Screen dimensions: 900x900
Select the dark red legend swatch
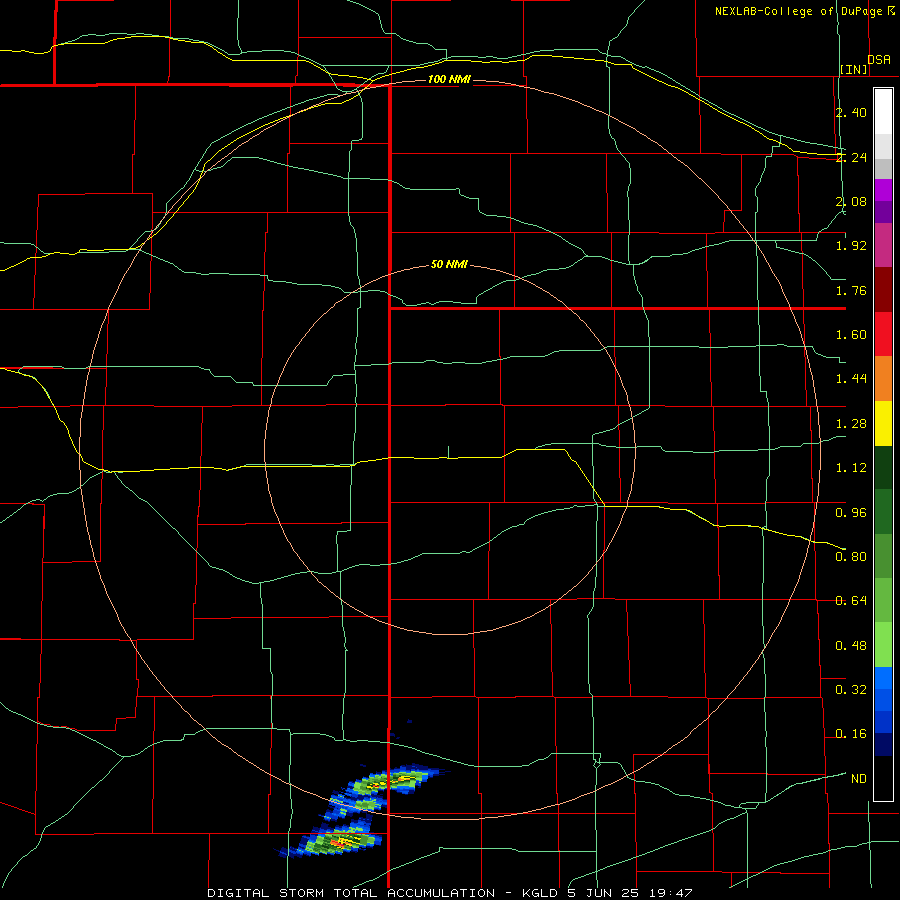[883, 290]
